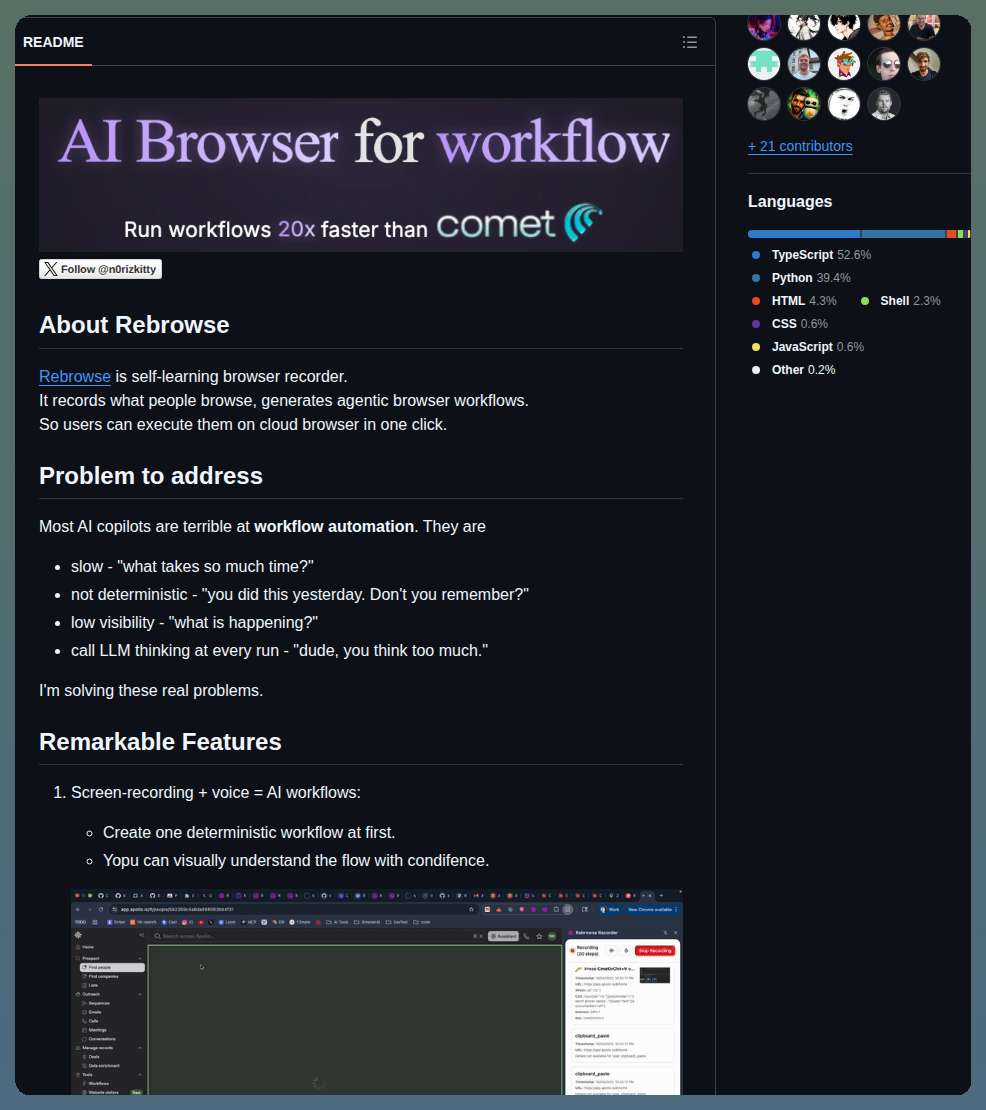986x1110 pixels.
Task: Open the orange-haired cartoon goggles avatar
Action: tap(844, 64)
